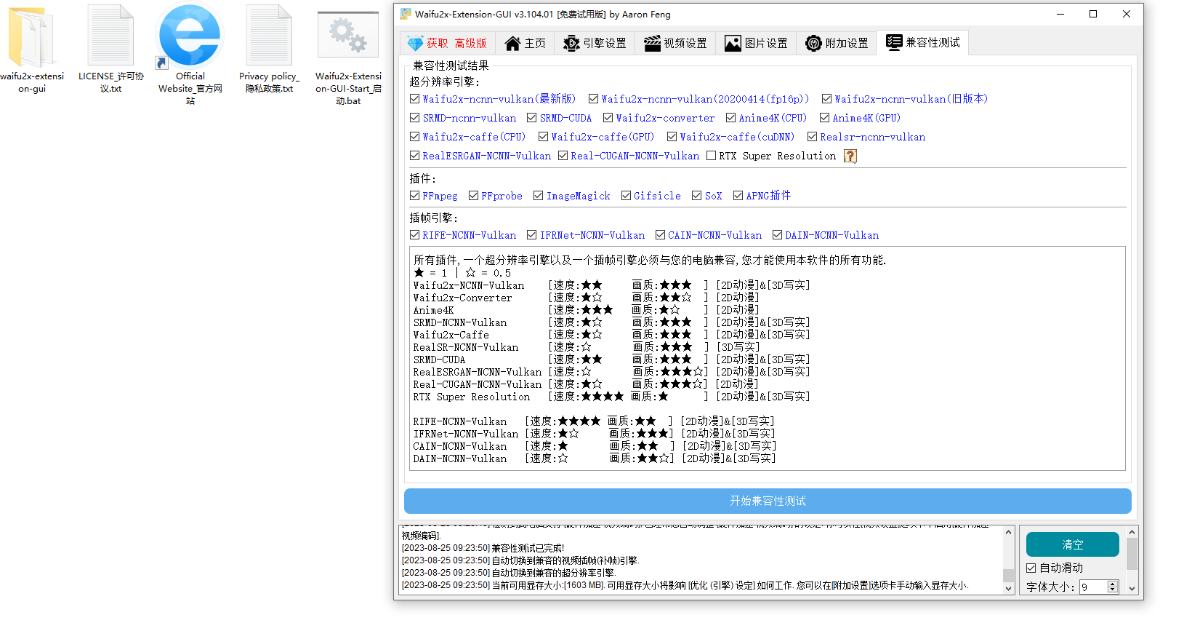The width and height of the screenshot is (1200, 631).
Task: Start the test with 开始兼容性测试 button
Action: 768,501
